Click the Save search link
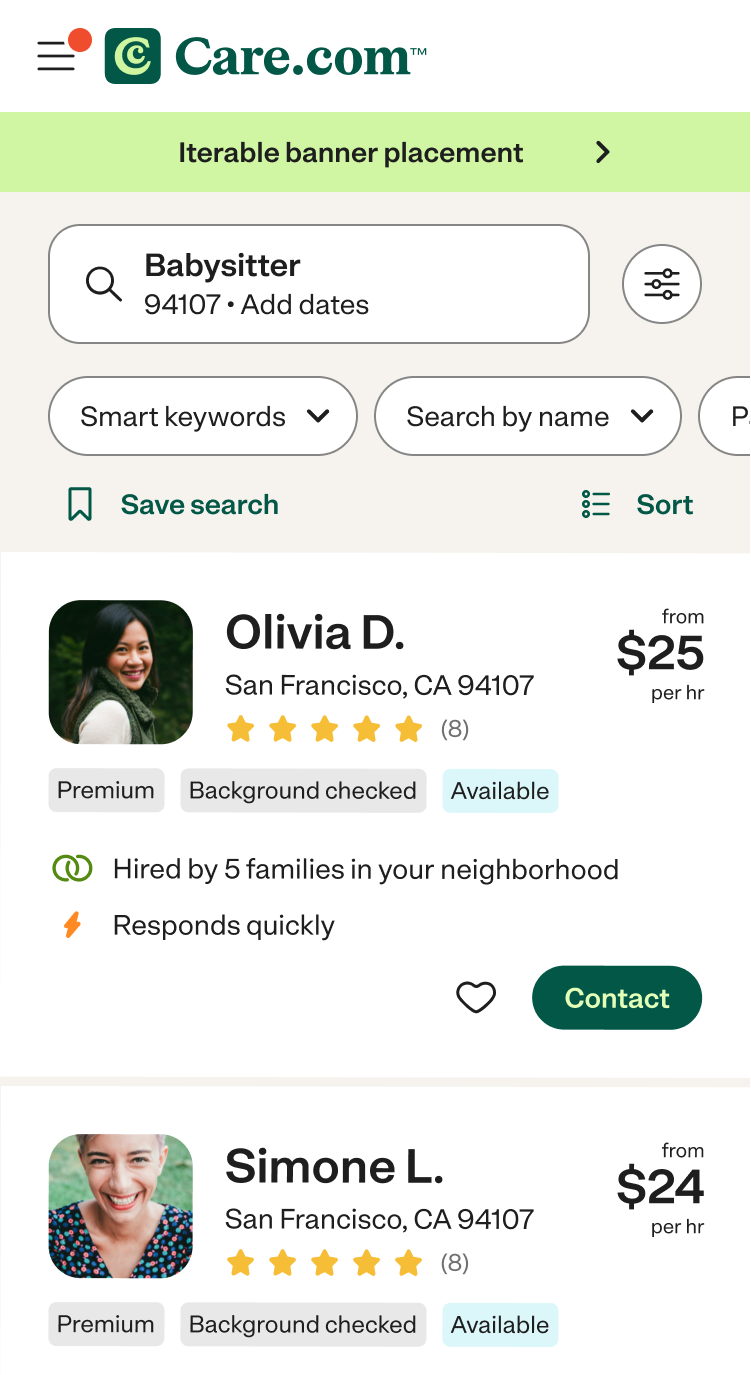Viewport: 751px width, 1375px height. [200, 504]
